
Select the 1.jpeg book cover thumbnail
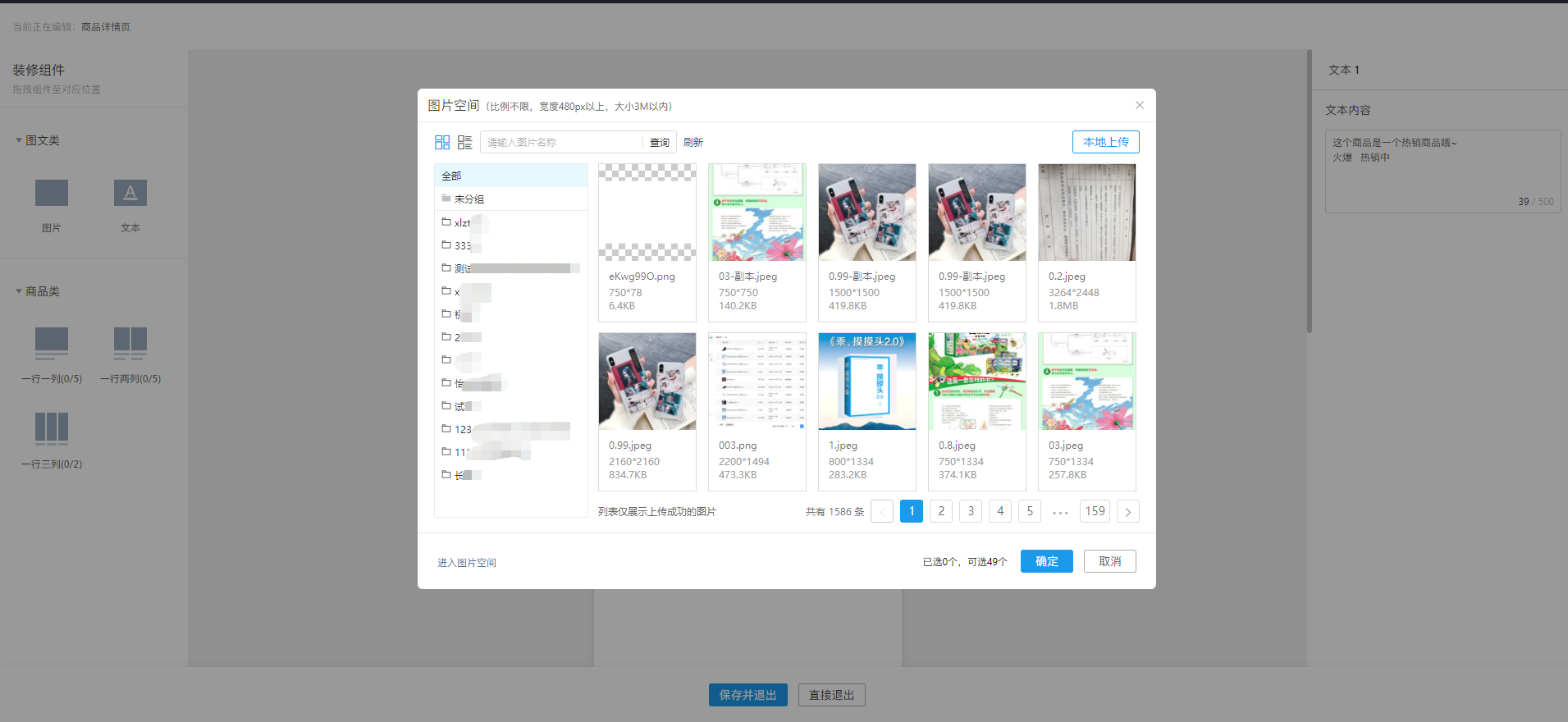click(867, 382)
